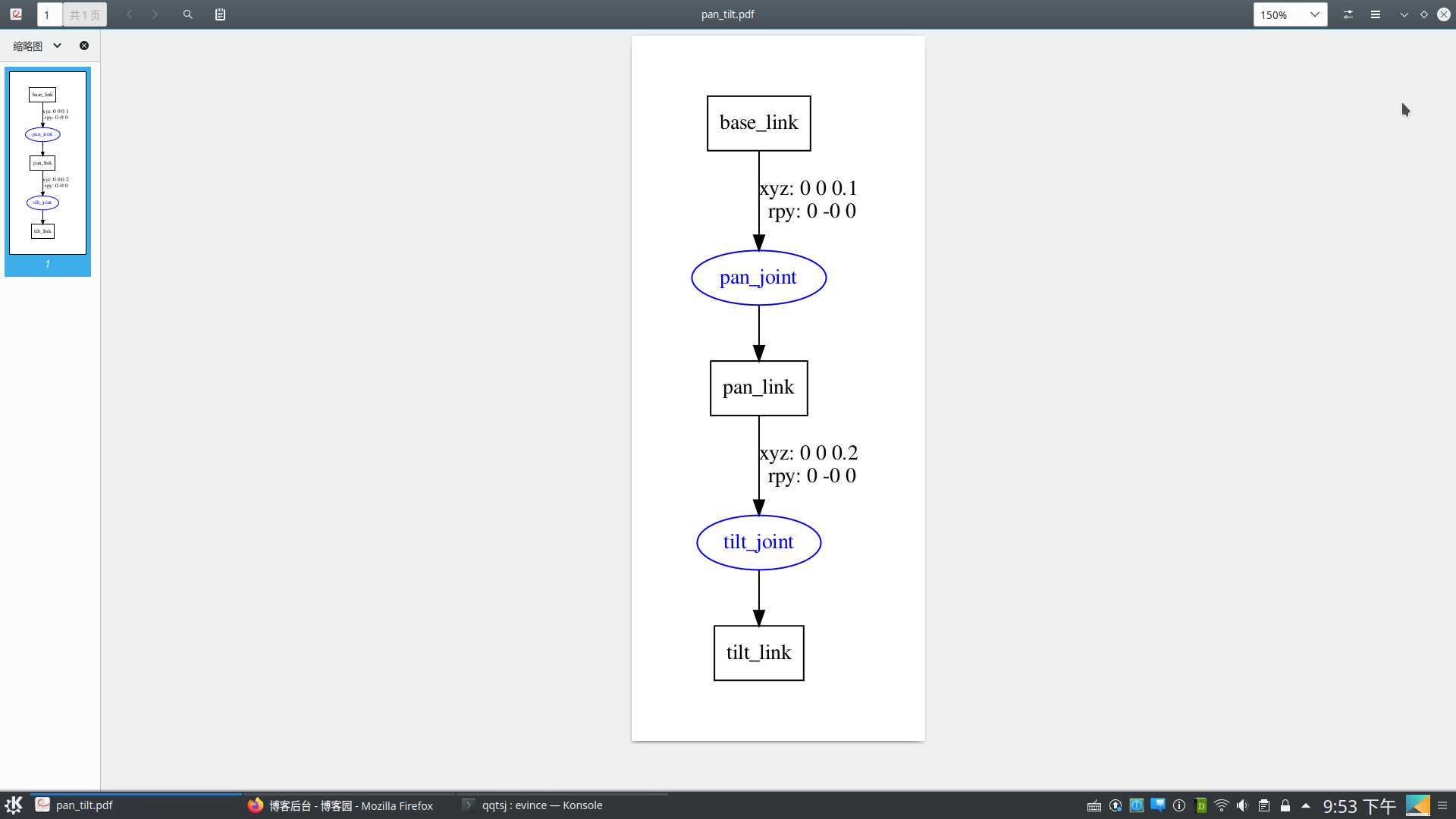The height and width of the screenshot is (819, 1456).
Task: Expand the 缩略图 sidebar mode dropdown
Action: pos(37,45)
